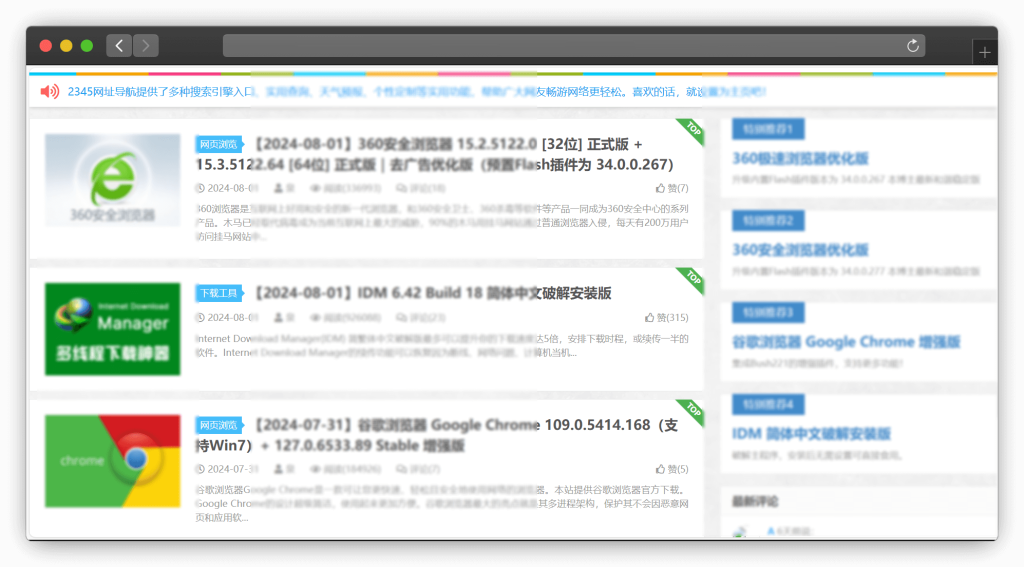
Task: Click the 下载工具 category tag
Action: pos(219,293)
